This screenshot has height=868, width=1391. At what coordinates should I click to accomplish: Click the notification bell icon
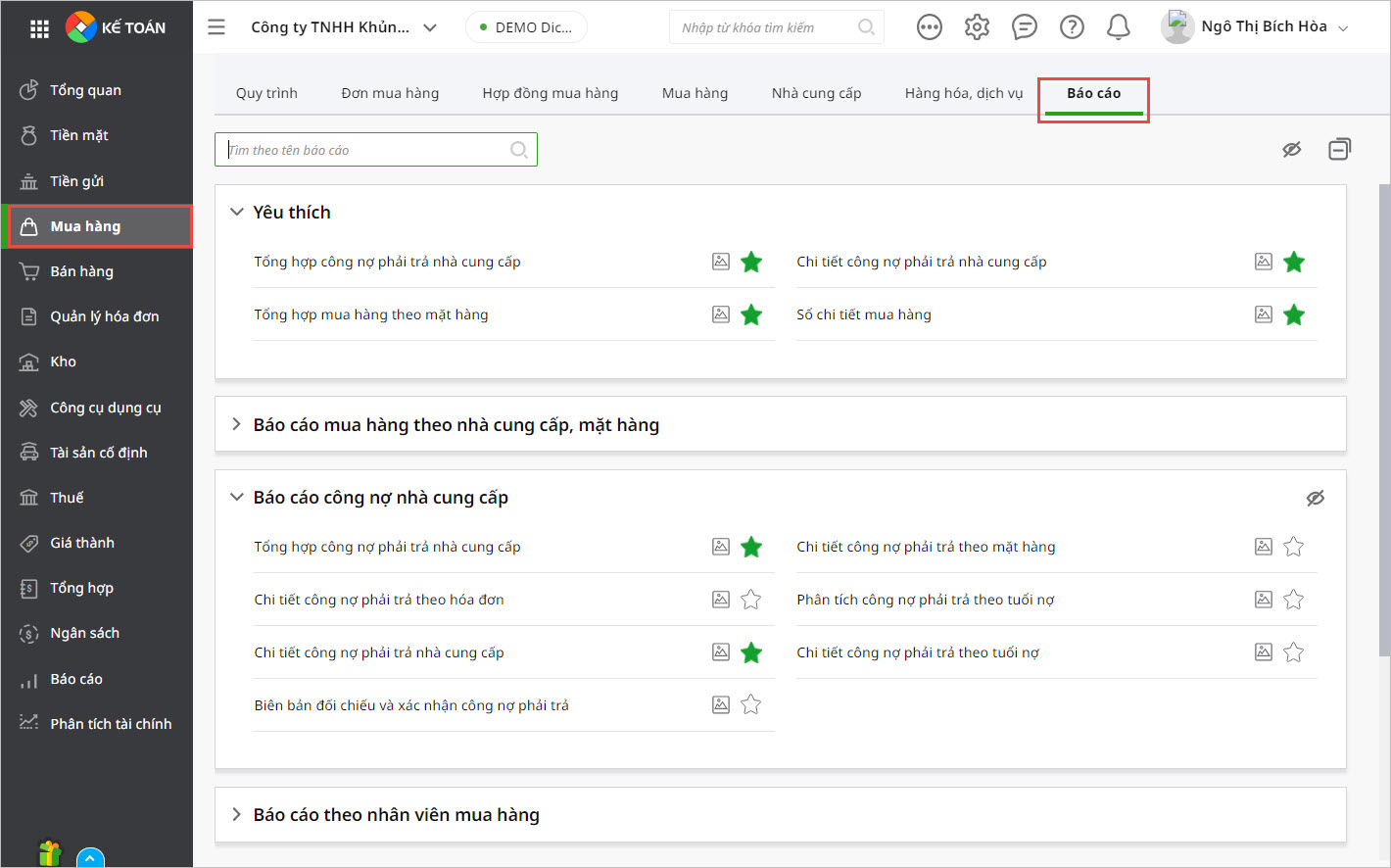[1118, 27]
